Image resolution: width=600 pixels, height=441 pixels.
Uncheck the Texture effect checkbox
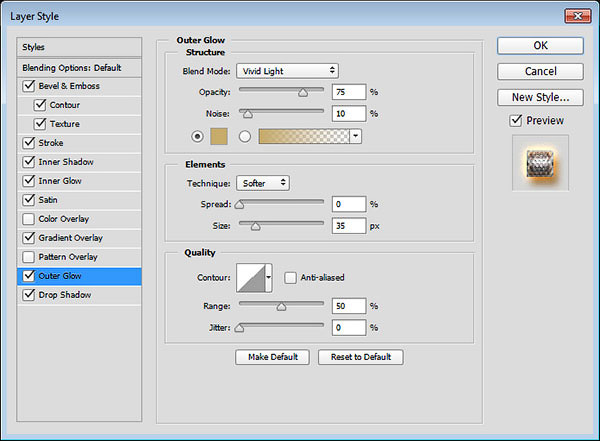[40, 124]
